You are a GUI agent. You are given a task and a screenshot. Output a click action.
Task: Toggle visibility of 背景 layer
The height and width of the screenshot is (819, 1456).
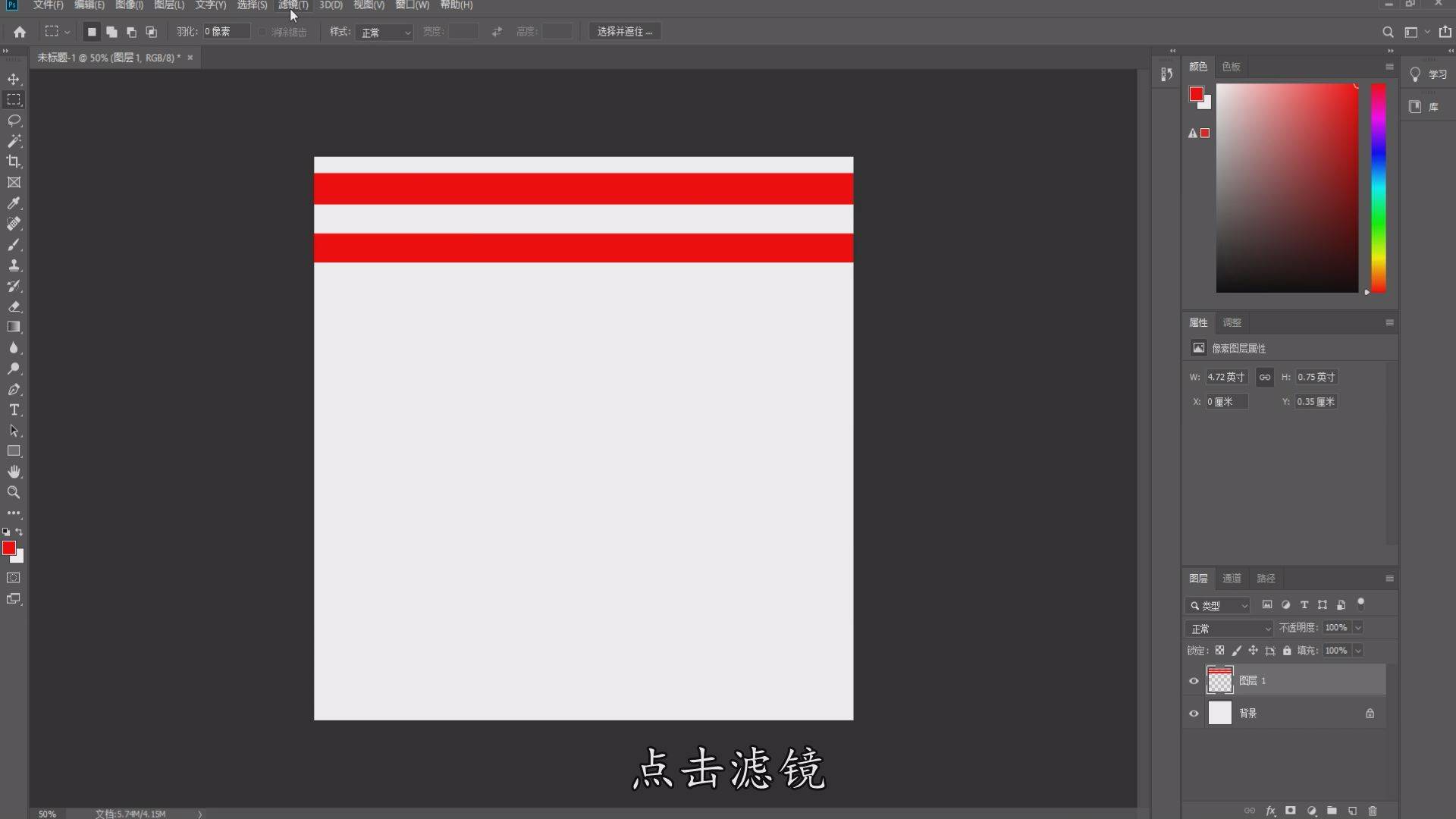1193,713
